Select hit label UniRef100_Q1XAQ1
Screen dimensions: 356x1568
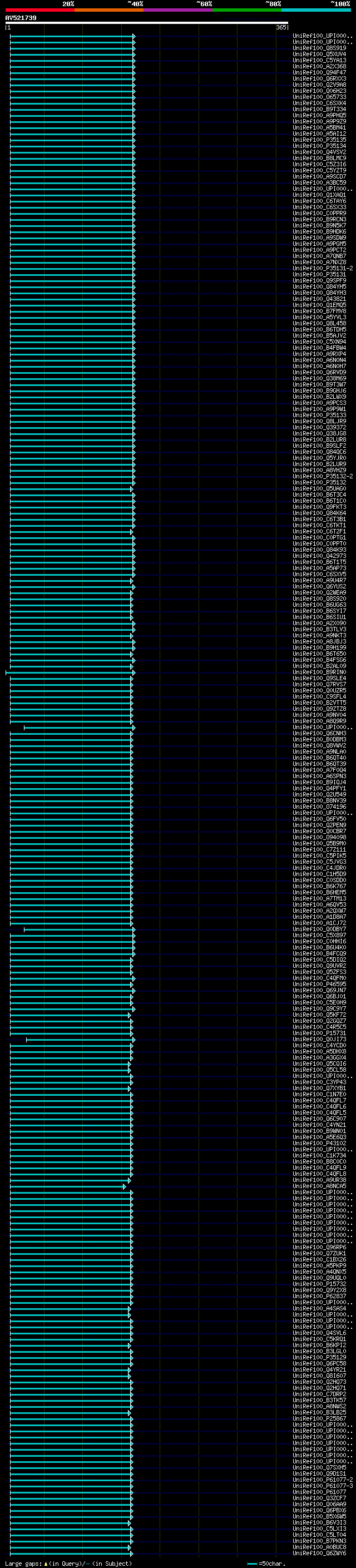pyautogui.click(x=319, y=195)
